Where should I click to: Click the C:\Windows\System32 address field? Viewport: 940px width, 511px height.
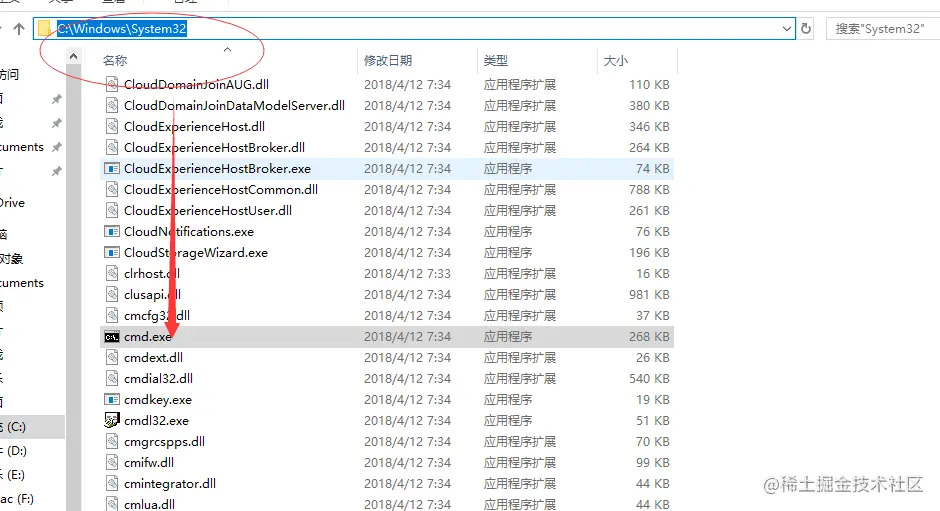point(414,28)
